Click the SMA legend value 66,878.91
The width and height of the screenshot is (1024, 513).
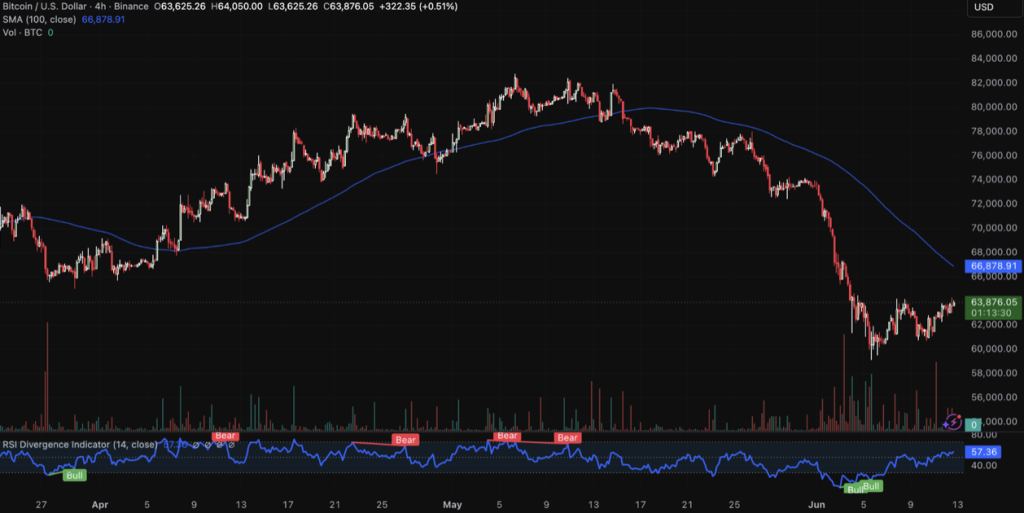point(103,20)
